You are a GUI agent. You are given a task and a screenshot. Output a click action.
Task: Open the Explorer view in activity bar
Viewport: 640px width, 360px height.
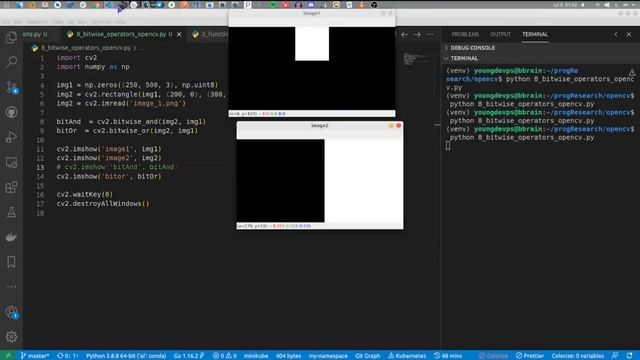pos(11,38)
